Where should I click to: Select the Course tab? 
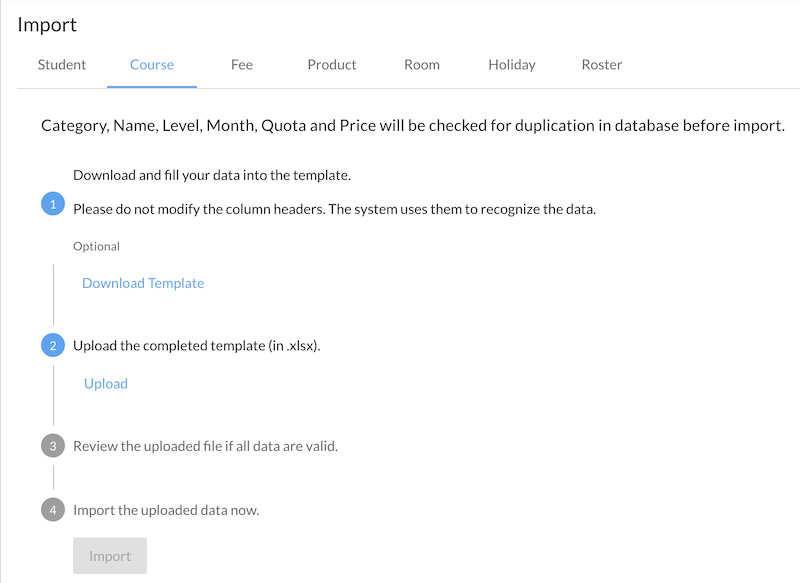[152, 65]
